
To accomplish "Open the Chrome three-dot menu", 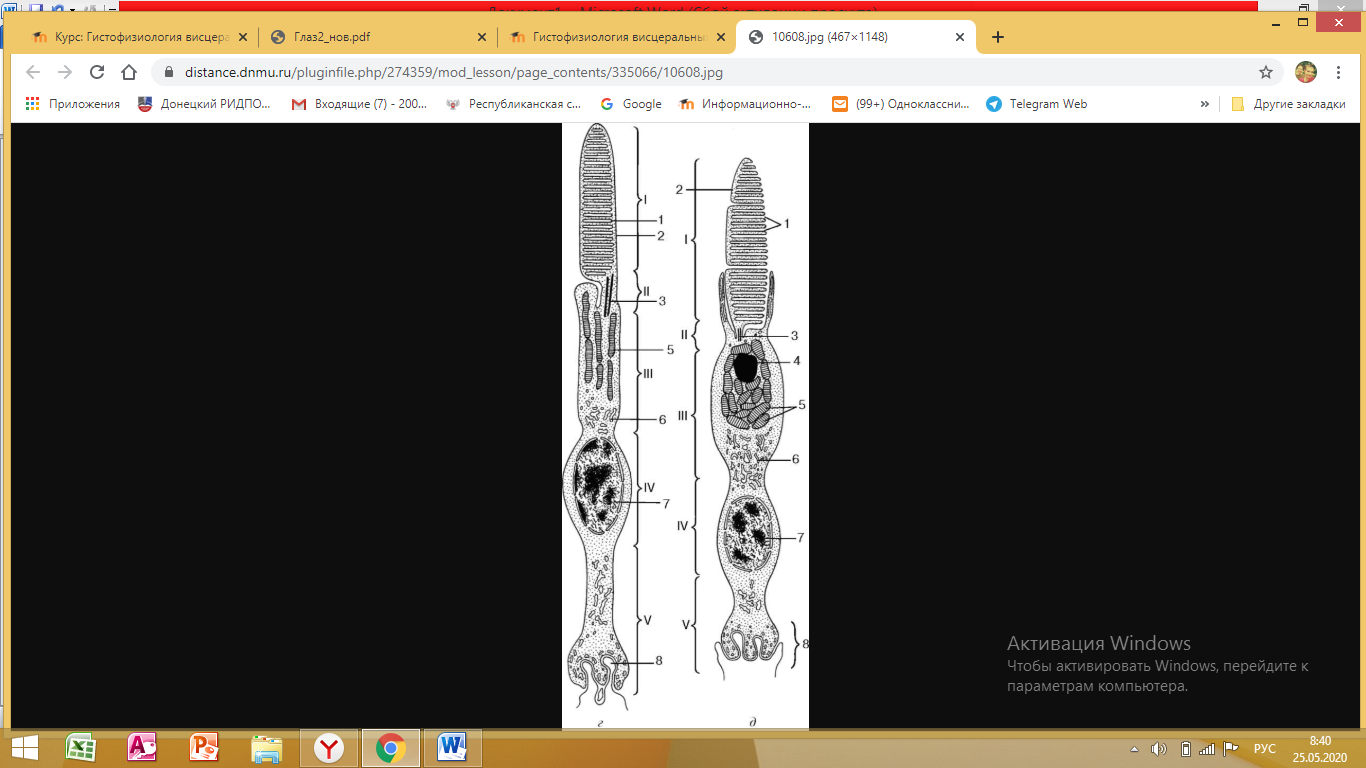I will click(1338, 72).
